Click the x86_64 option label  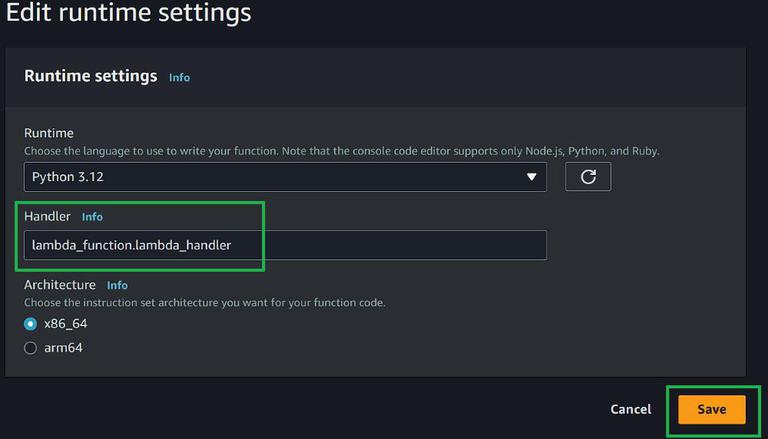click(66, 324)
